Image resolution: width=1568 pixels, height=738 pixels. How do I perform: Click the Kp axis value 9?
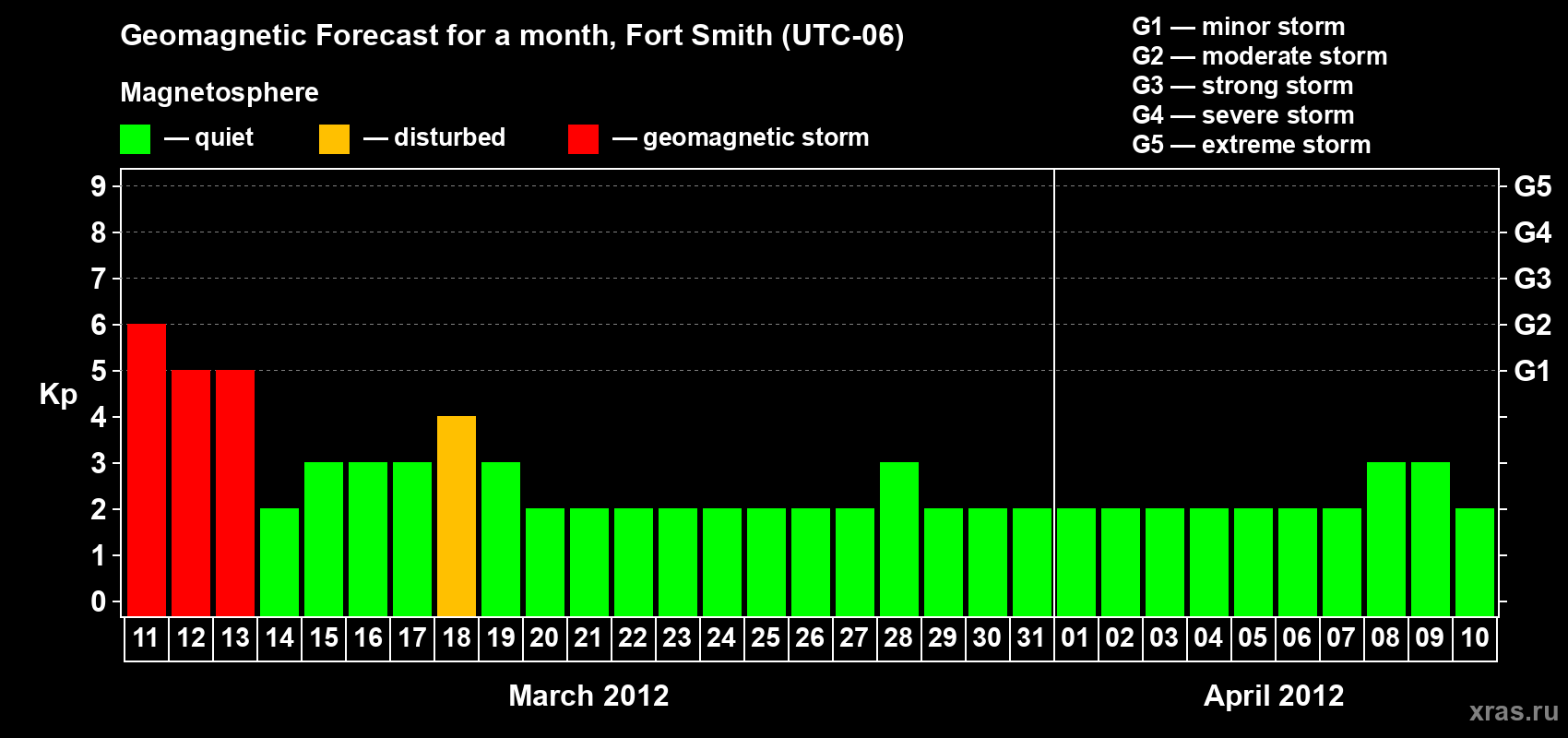coord(99,186)
